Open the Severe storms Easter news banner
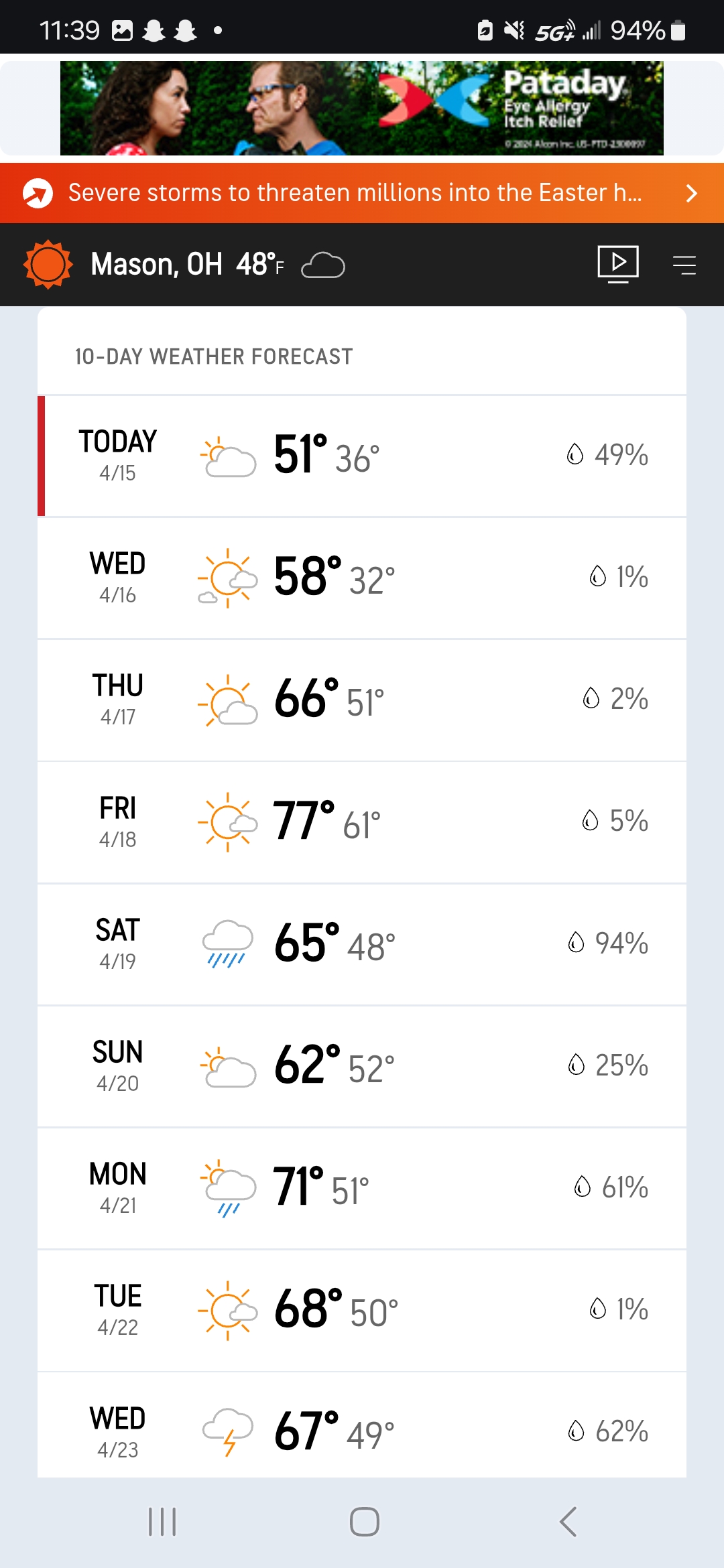 tap(362, 193)
